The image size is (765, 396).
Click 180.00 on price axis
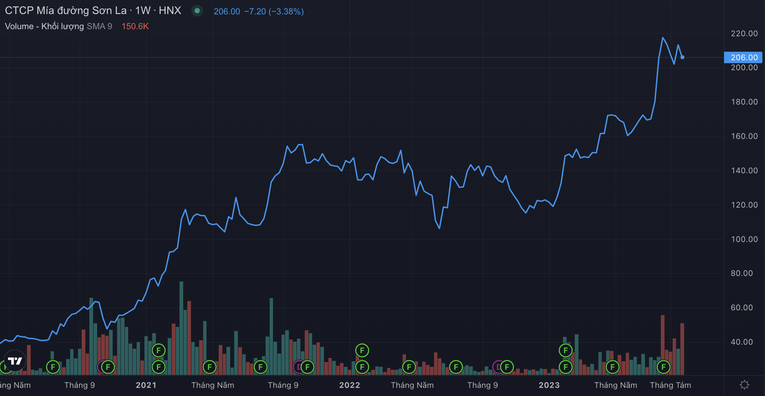745,102
